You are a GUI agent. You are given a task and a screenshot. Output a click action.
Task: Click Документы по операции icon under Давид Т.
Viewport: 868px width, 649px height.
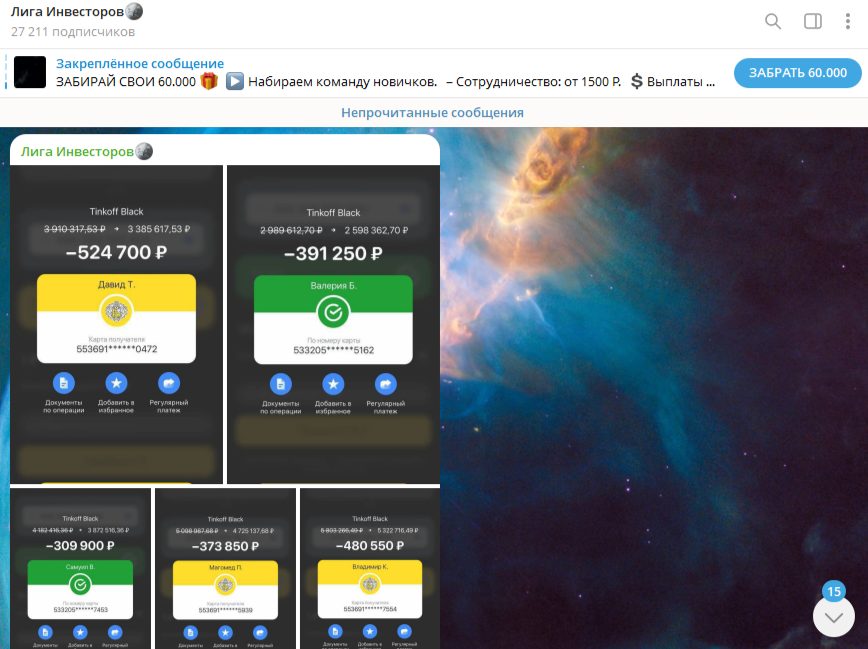[x=64, y=383]
